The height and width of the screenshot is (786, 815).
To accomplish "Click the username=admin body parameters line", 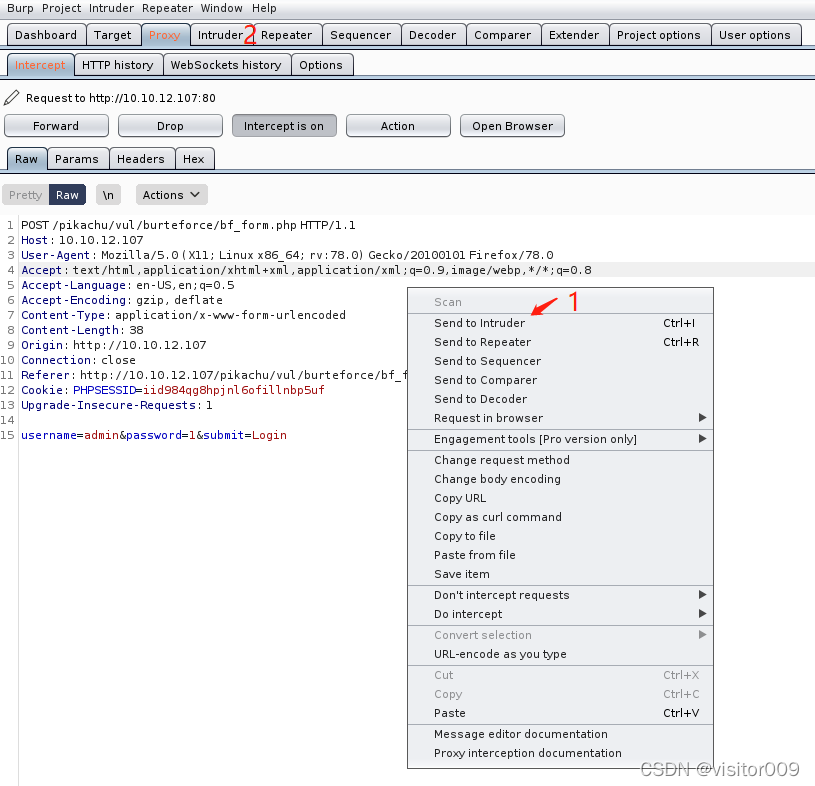I will tap(154, 435).
